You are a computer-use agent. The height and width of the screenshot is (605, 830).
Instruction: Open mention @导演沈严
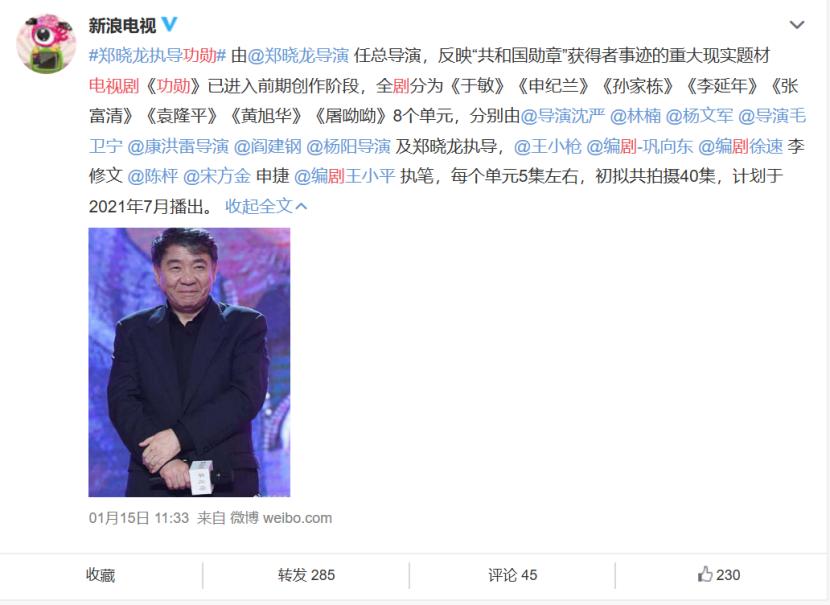click(x=562, y=115)
